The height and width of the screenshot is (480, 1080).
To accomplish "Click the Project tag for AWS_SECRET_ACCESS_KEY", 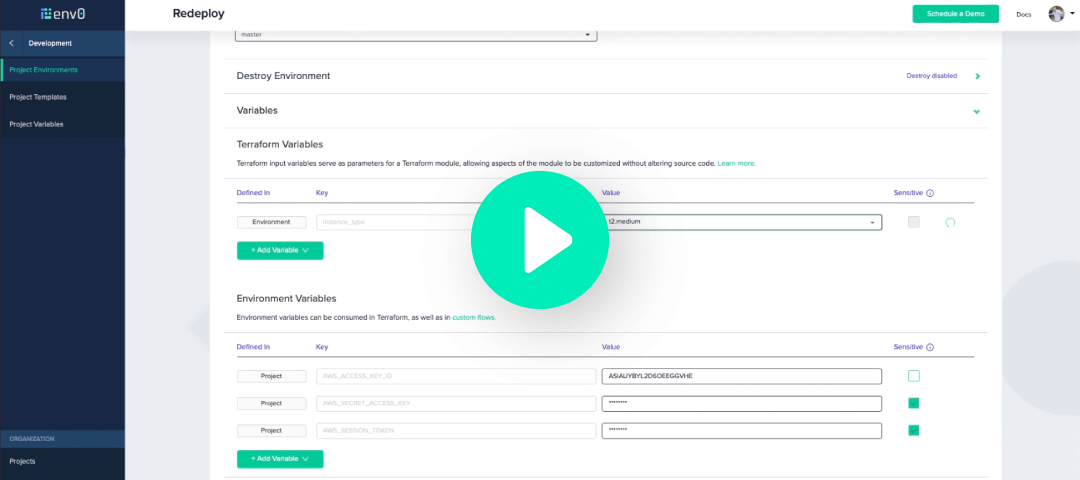I will [271, 404].
